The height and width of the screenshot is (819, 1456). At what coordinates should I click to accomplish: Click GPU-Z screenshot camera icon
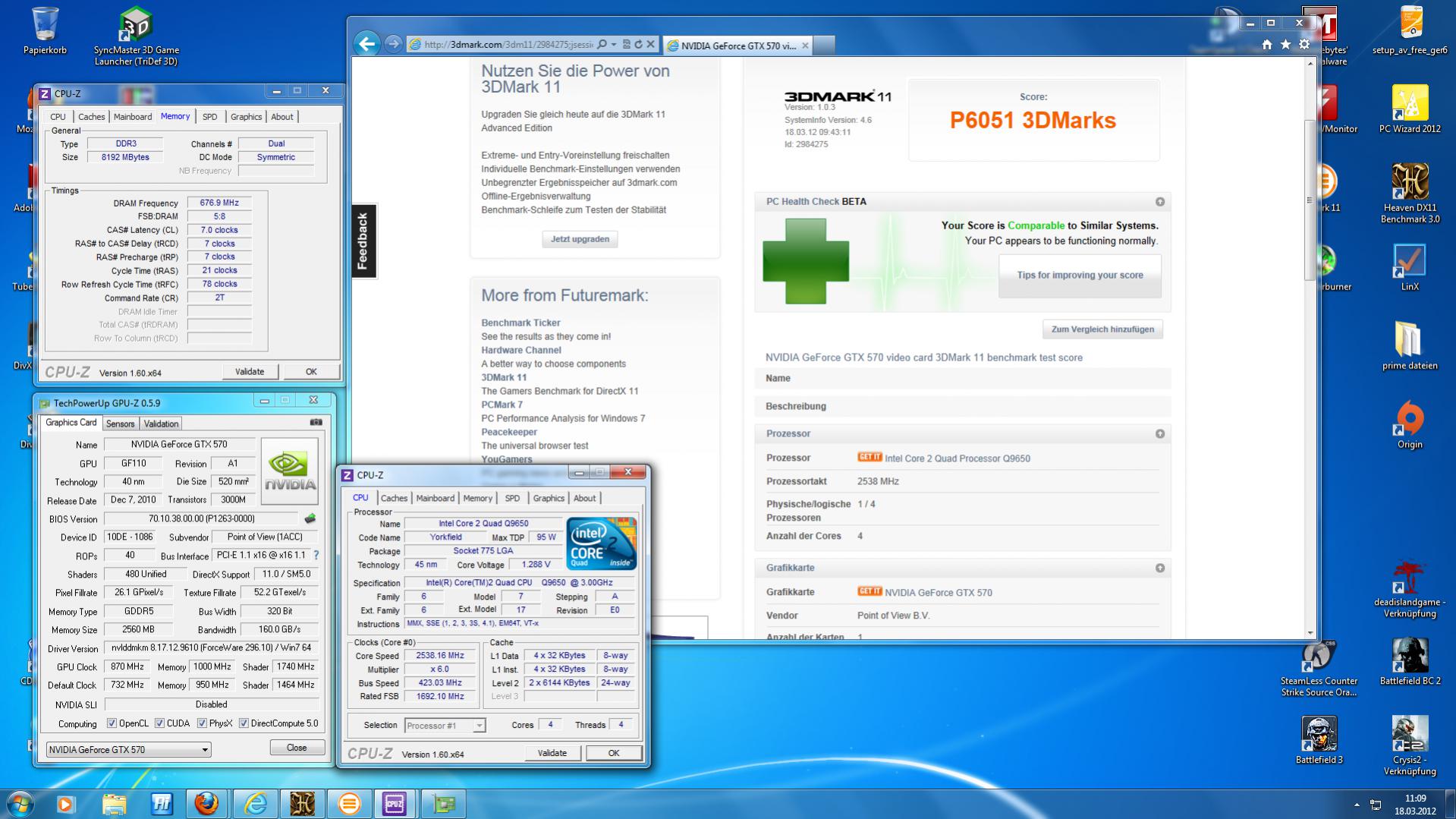(316, 422)
